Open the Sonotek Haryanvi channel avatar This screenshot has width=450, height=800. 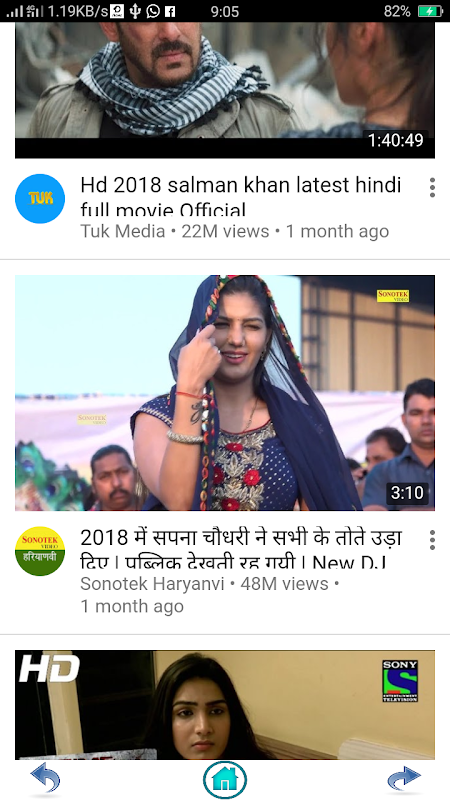coord(40,551)
